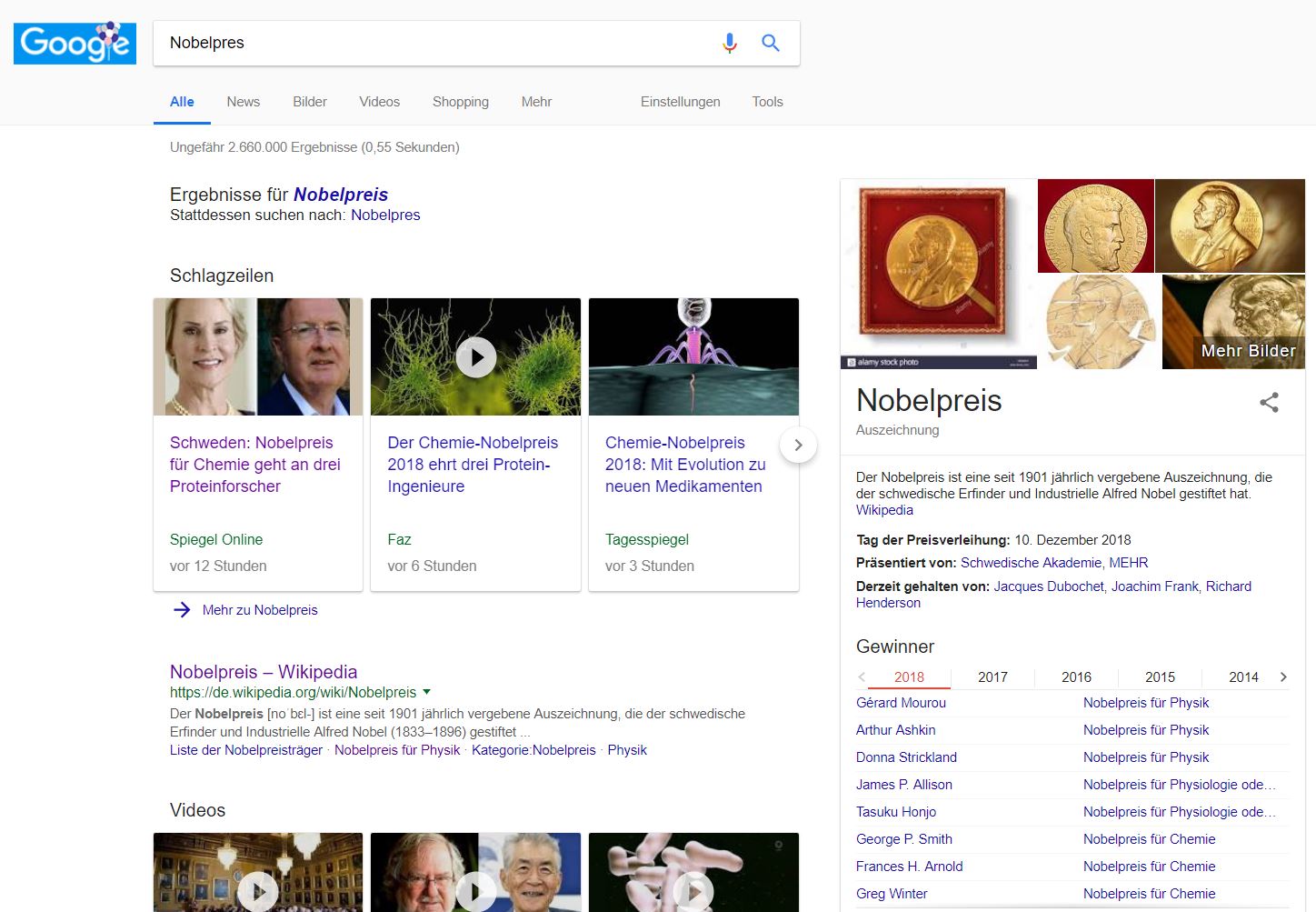Click the Google logo
The height and width of the screenshot is (912, 1316).
coord(75,43)
